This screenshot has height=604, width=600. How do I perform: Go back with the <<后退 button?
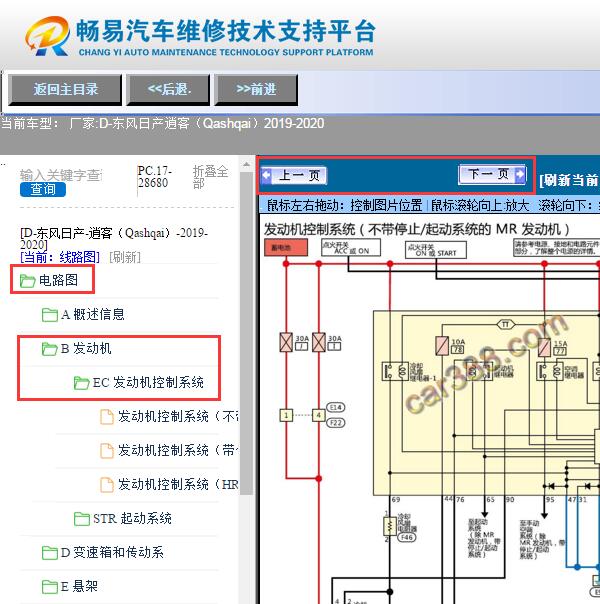(x=168, y=89)
